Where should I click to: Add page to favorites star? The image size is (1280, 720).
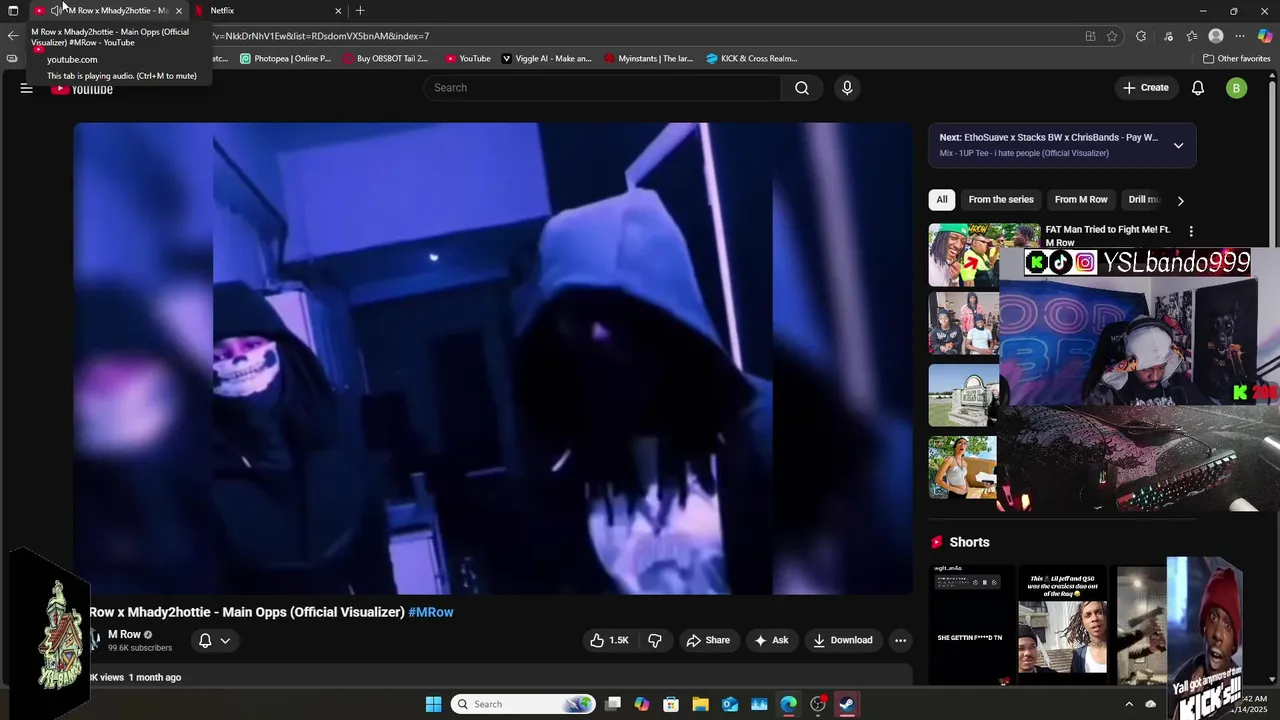1112,36
